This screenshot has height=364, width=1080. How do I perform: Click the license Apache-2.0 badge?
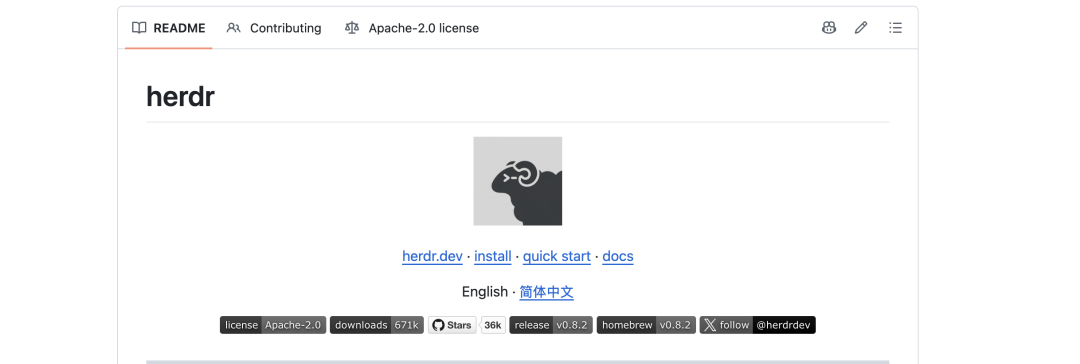click(x=273, y=325)
